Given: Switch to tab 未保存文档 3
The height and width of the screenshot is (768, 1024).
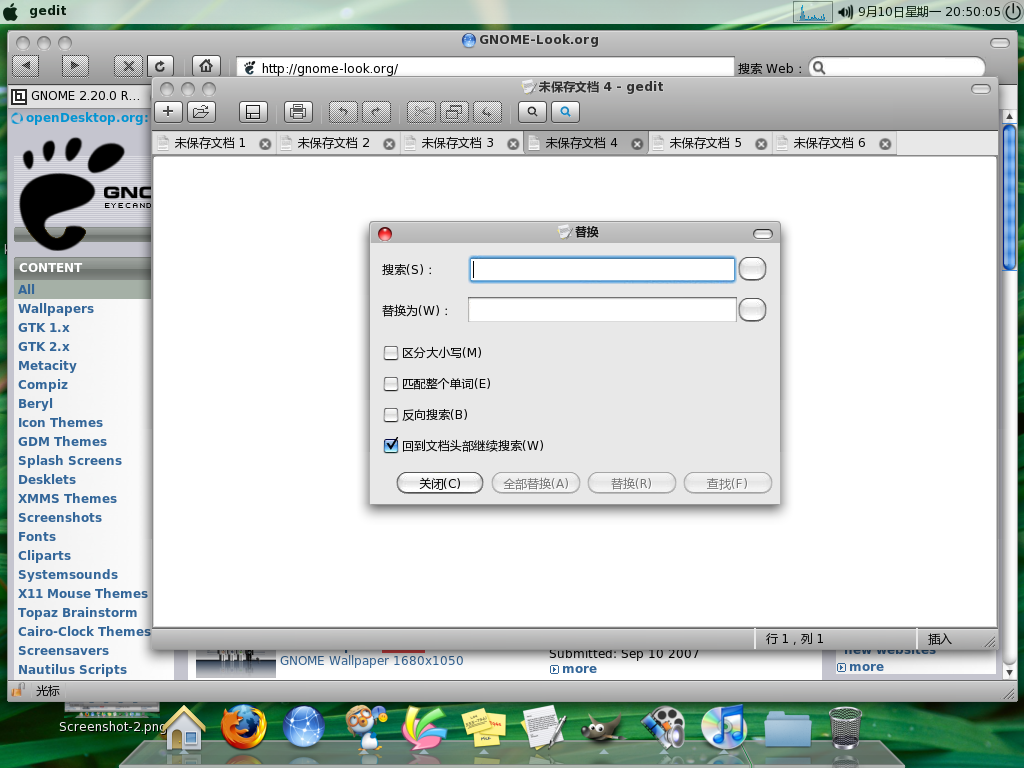Looking at the screenshot, I should [x=458, y=143].
